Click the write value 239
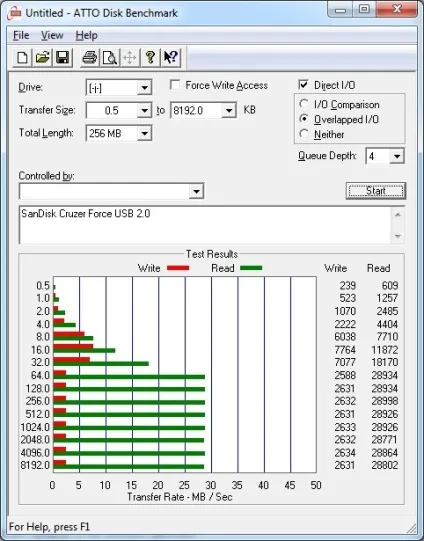 (347, 286)
